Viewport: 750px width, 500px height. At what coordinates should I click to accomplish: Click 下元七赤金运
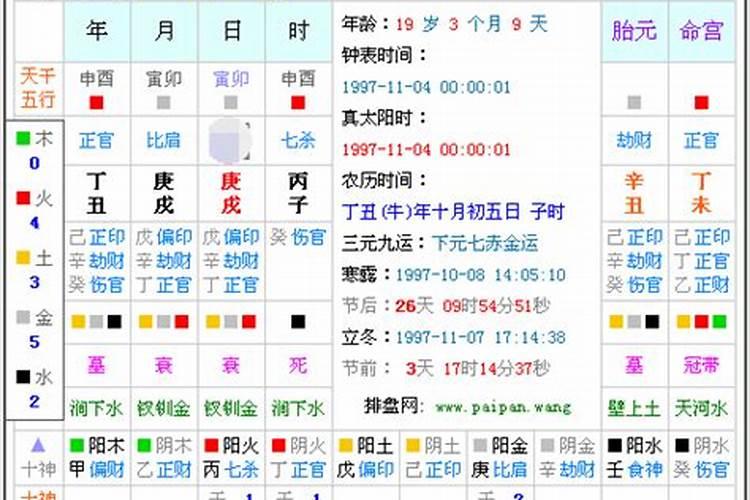[485, 243]
